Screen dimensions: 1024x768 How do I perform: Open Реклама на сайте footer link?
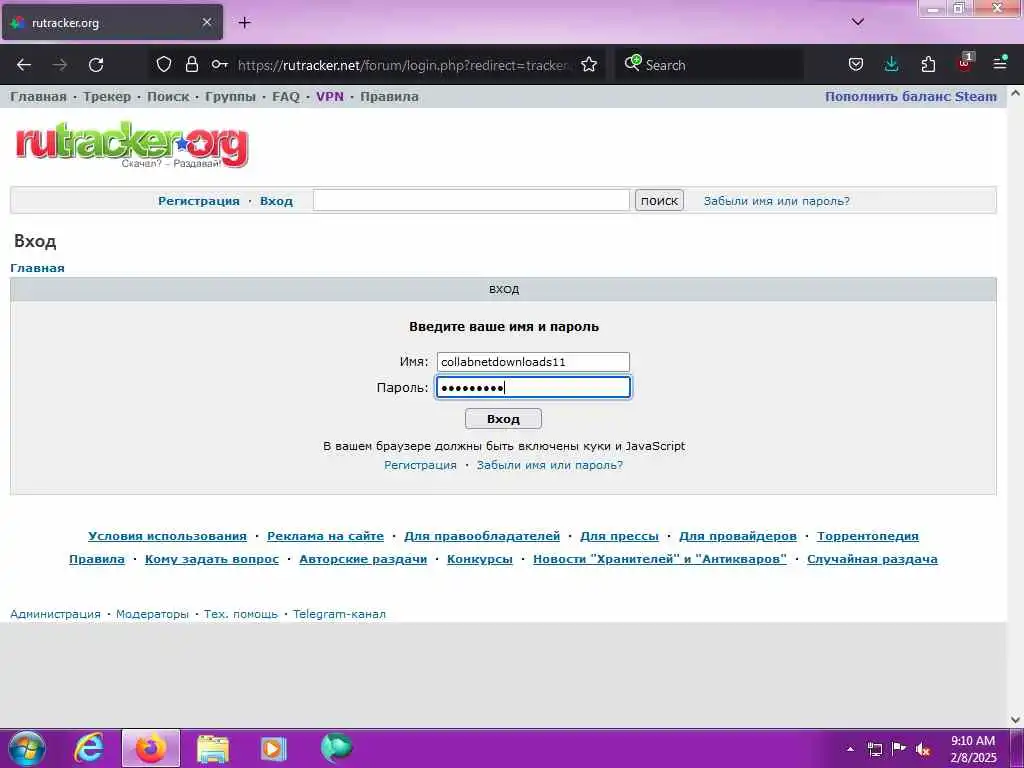(325, 536)
